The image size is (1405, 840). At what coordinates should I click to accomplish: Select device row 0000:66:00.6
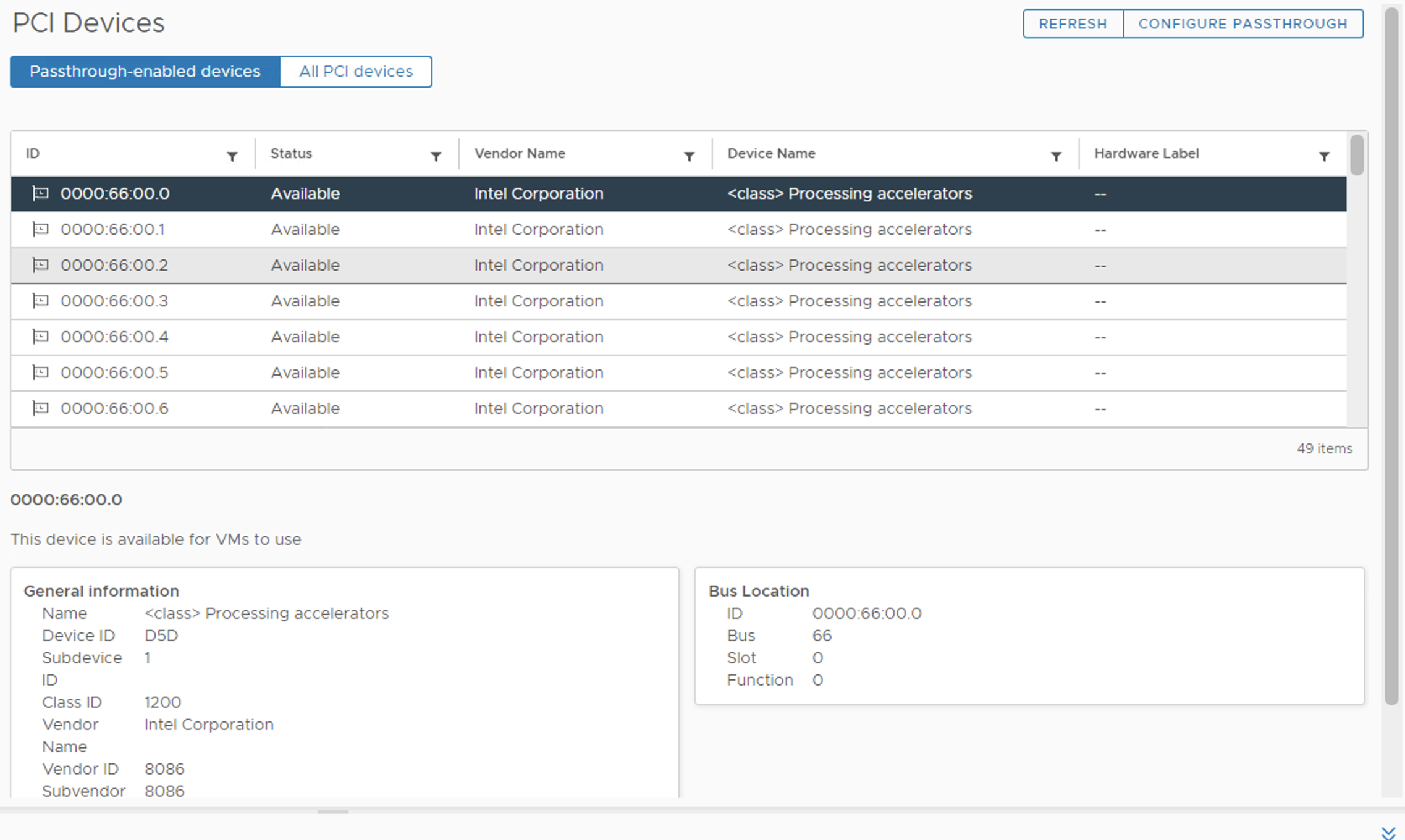pos(683,408)
